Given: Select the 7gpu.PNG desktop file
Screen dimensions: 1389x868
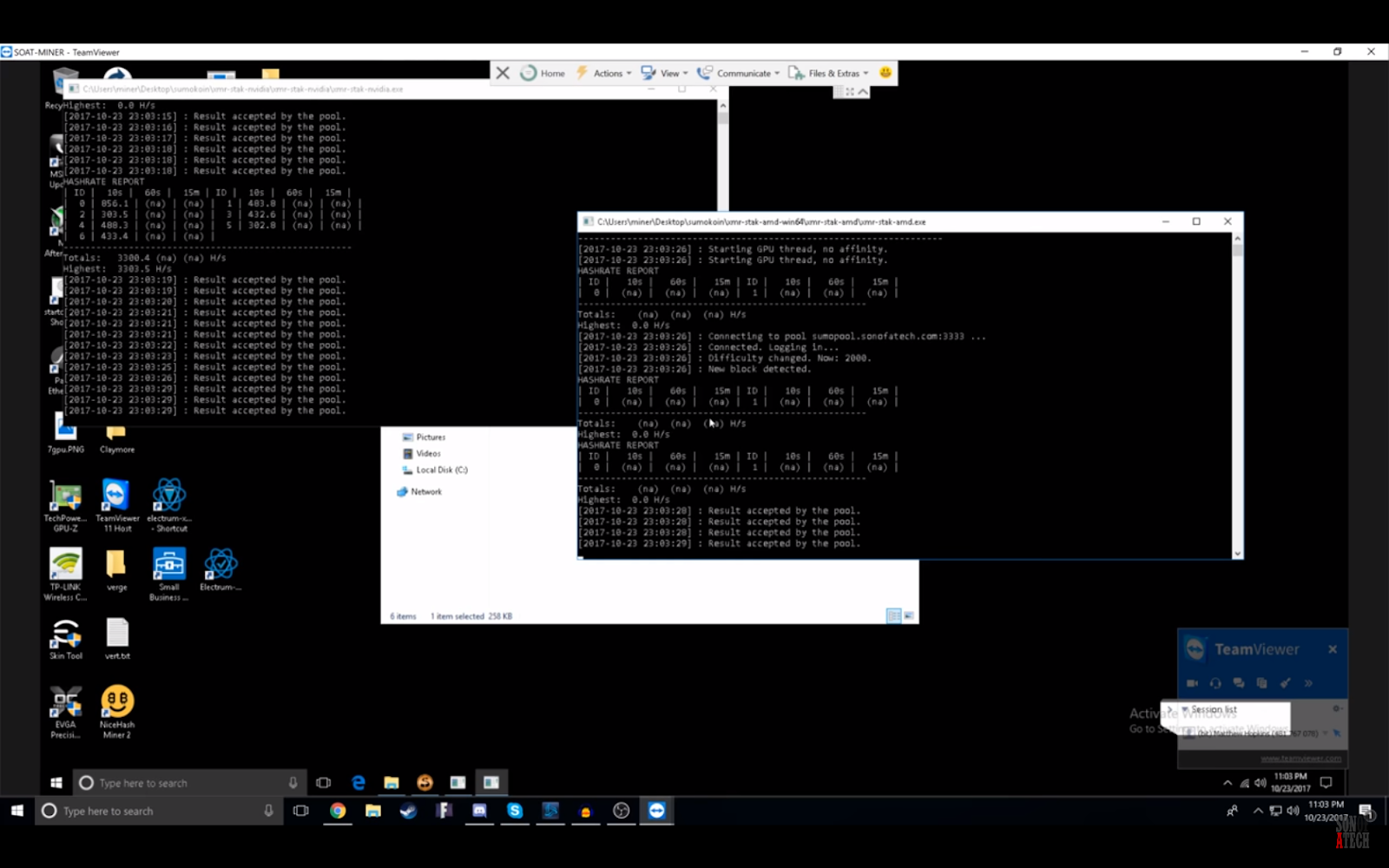Looking at the screenshot, I should (x=66, y=433).
